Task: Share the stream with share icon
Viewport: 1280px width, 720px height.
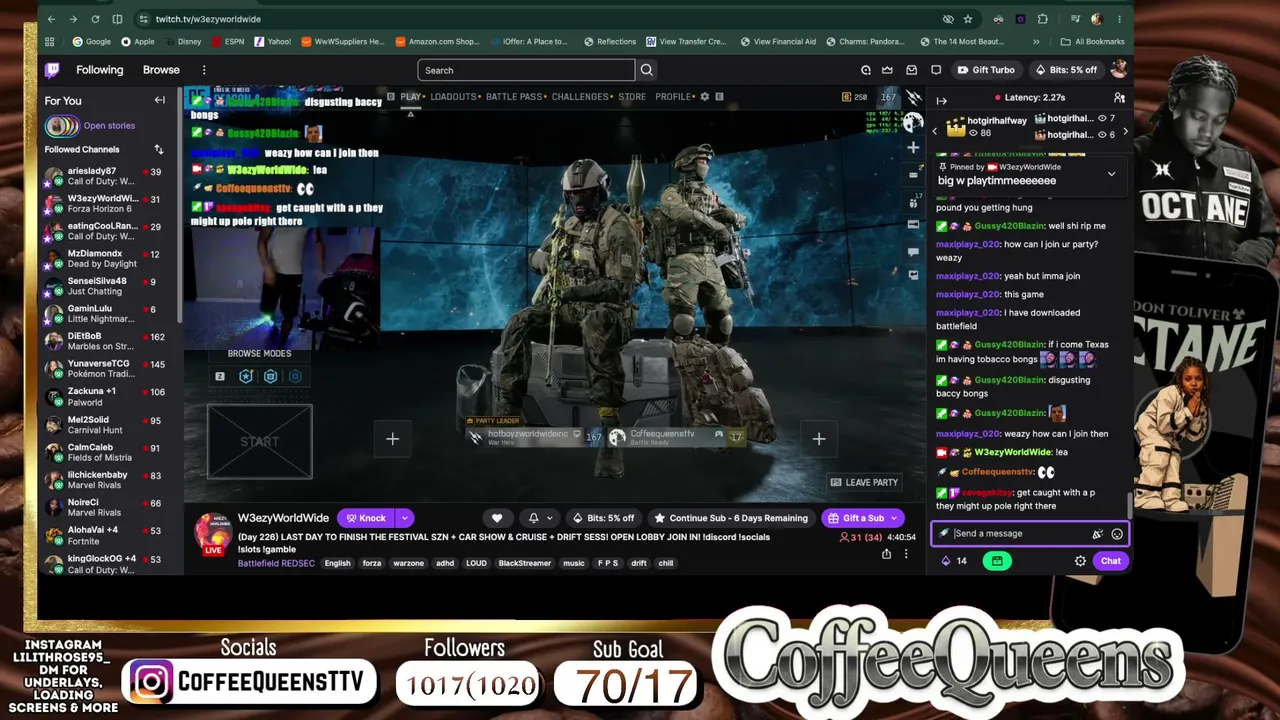Action: [x=886, y=554]
